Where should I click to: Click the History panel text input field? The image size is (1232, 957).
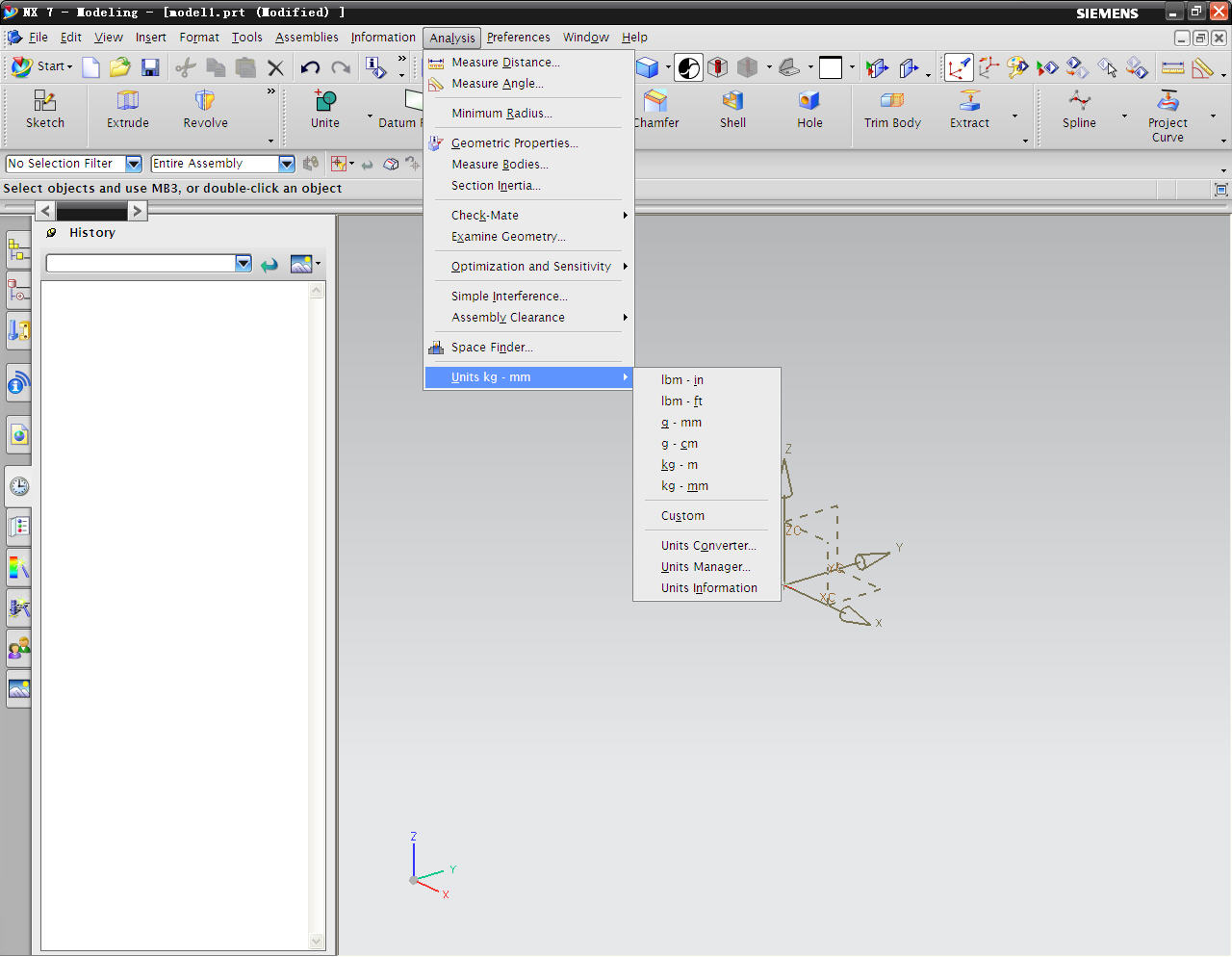141,263
